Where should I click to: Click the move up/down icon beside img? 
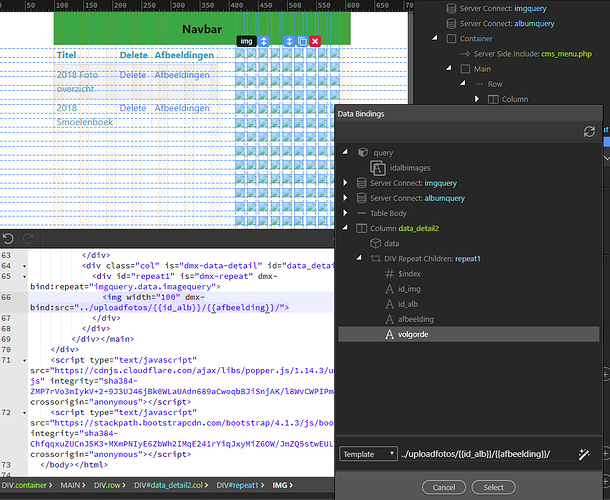pos(264,41)
